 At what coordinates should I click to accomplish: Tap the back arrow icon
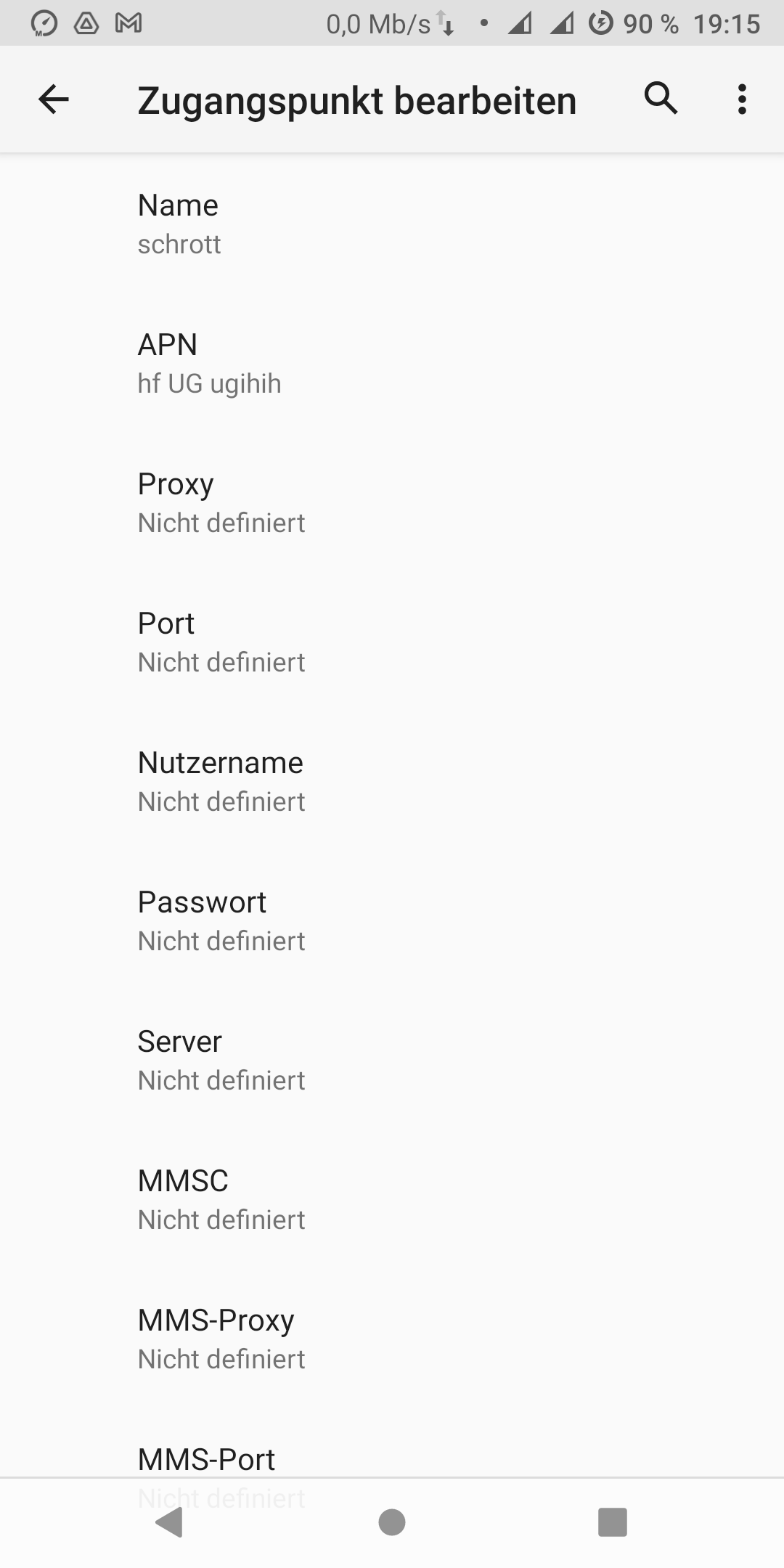(53, 99)
